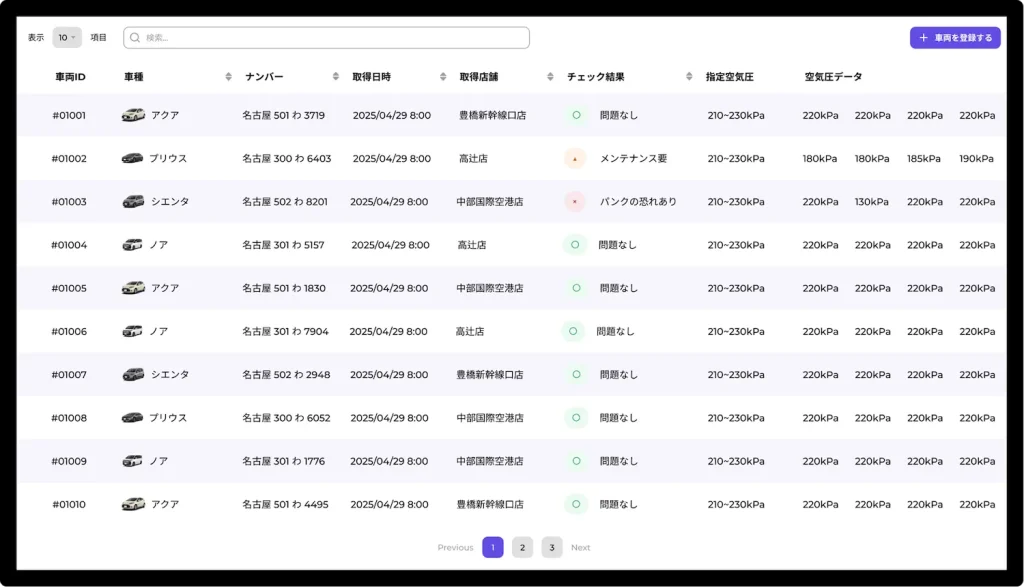
Task: Click the magnifier icon in the search bar
Action: [135, 36]
